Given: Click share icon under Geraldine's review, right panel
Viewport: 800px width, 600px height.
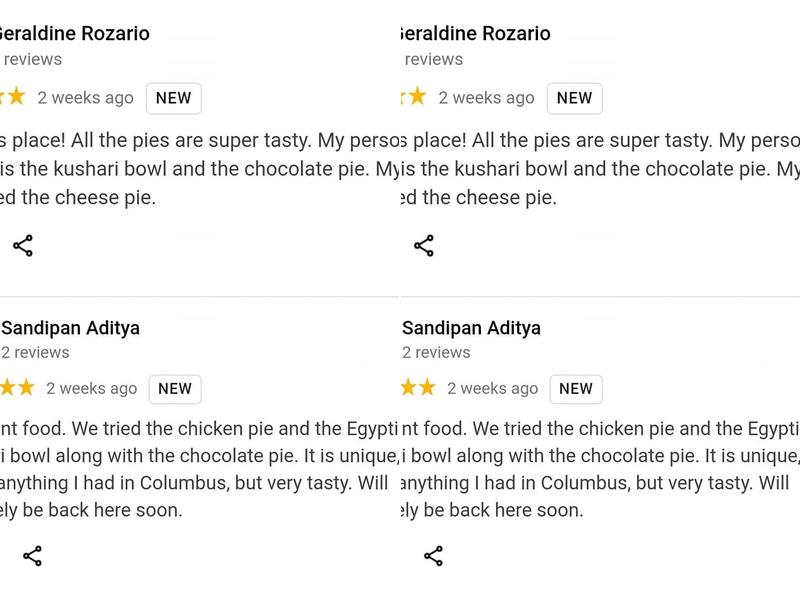Looking at the screenshot, I should (424, 245).
